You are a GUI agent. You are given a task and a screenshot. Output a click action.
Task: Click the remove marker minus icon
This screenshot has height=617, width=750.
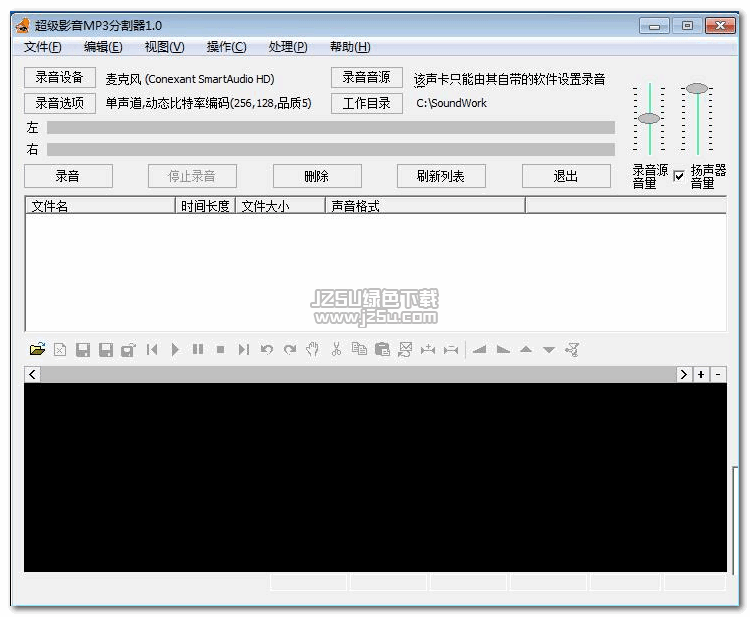(x=451, y=350)
